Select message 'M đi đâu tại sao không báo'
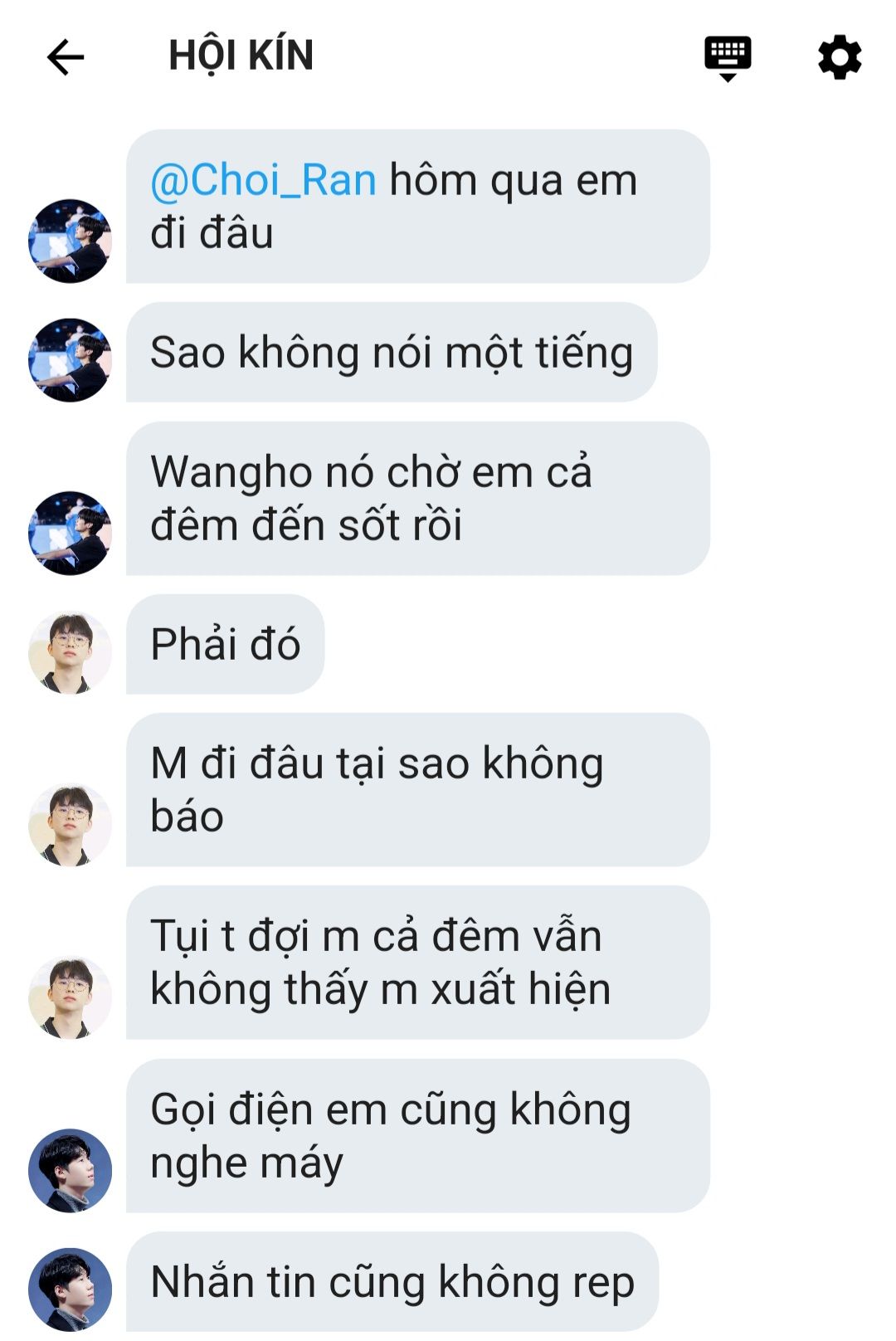This screenshot has width=896, height=1341. [418, 790]
